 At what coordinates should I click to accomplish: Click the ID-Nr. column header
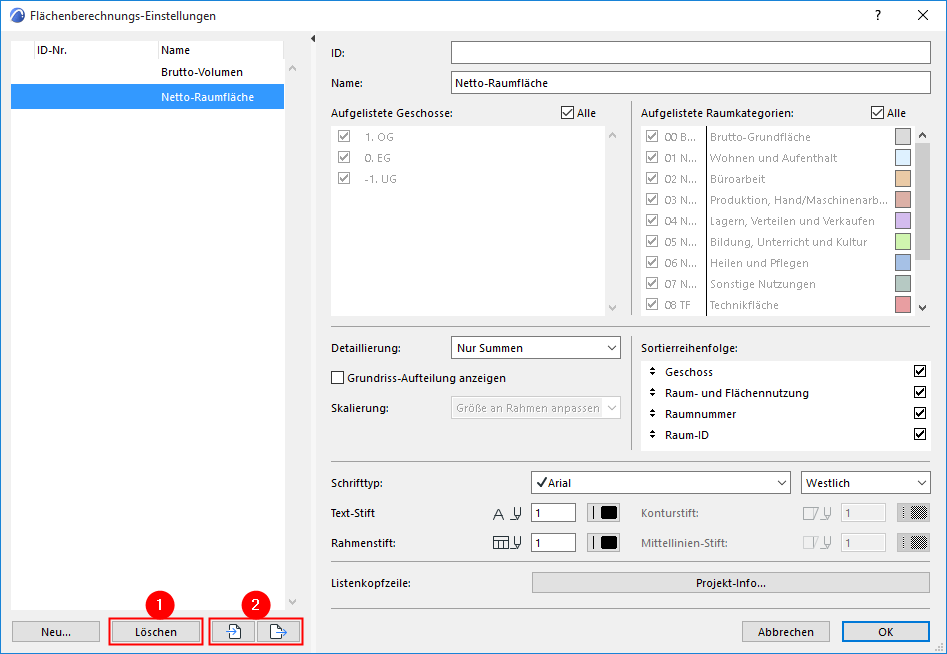95,50
